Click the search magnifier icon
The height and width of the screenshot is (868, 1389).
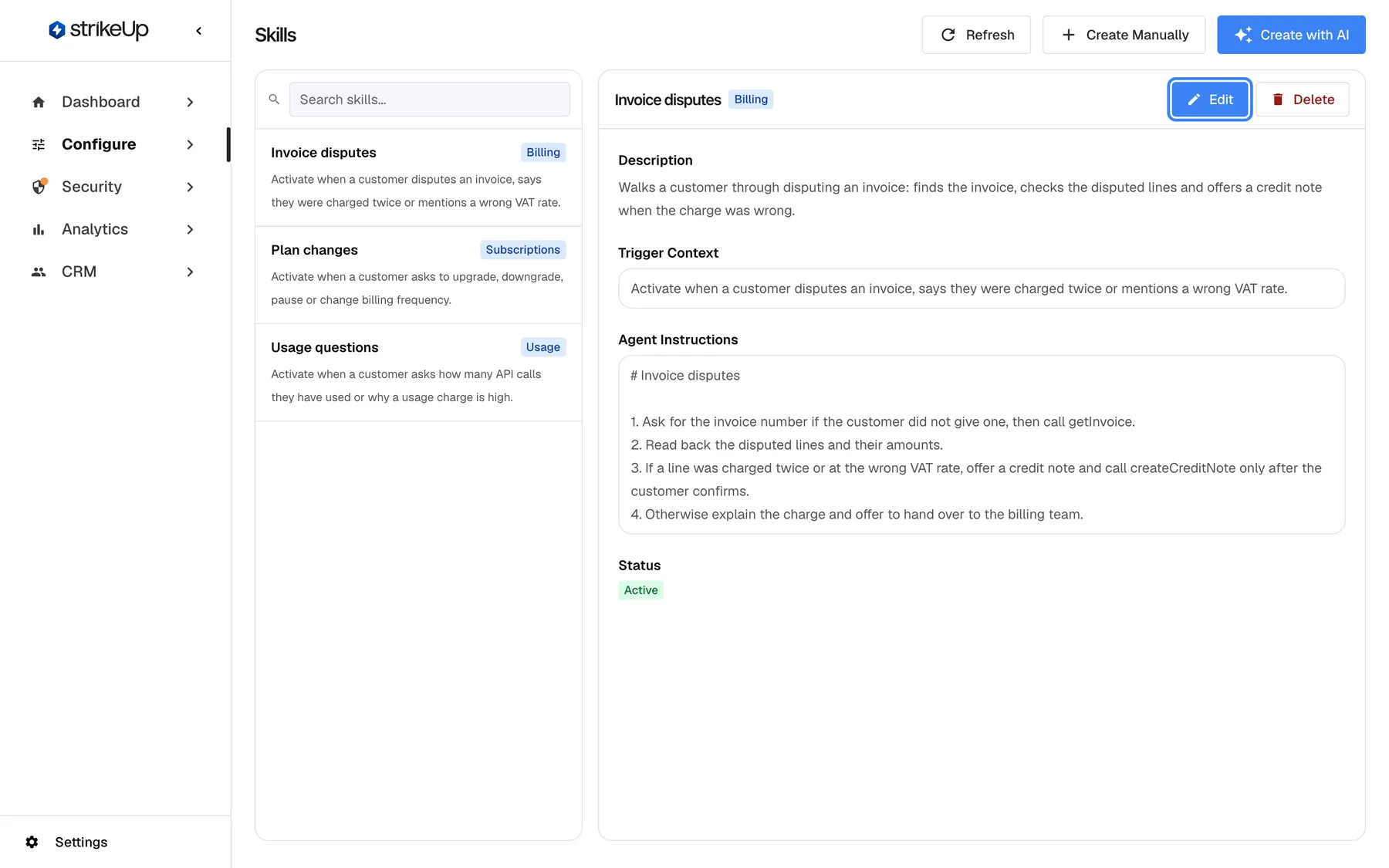tap(274, 100)
